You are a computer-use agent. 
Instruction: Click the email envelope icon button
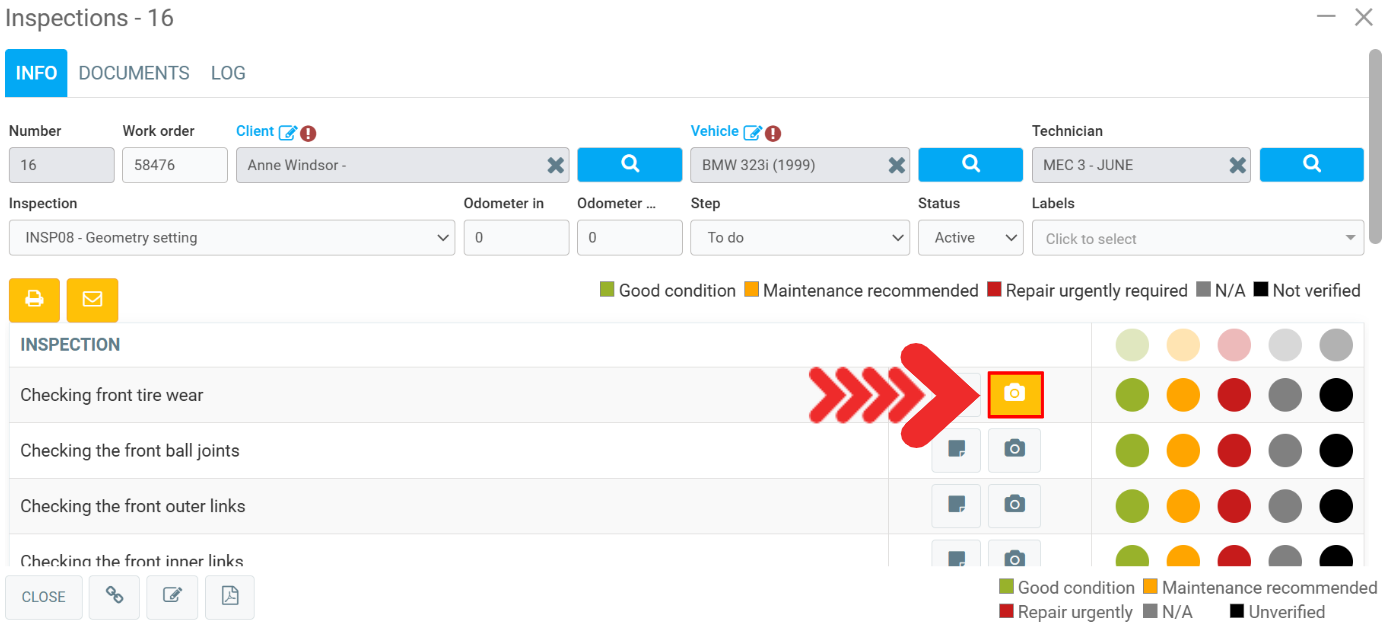pos(92,299)
